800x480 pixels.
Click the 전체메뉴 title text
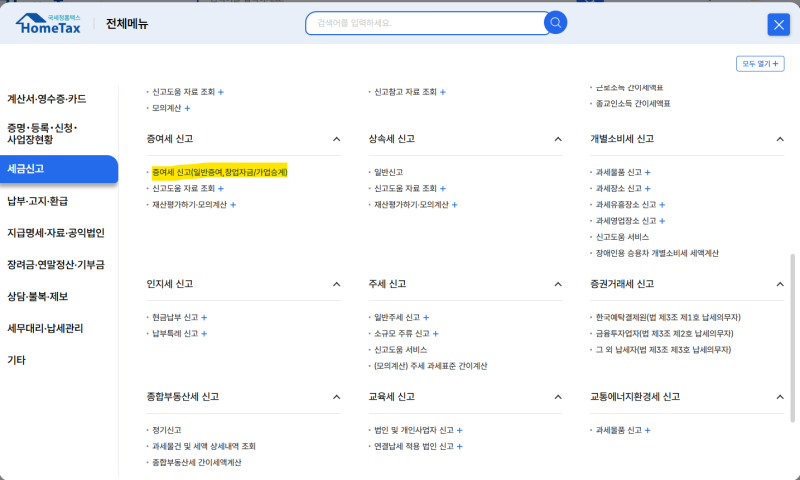[x=127, y=24]
